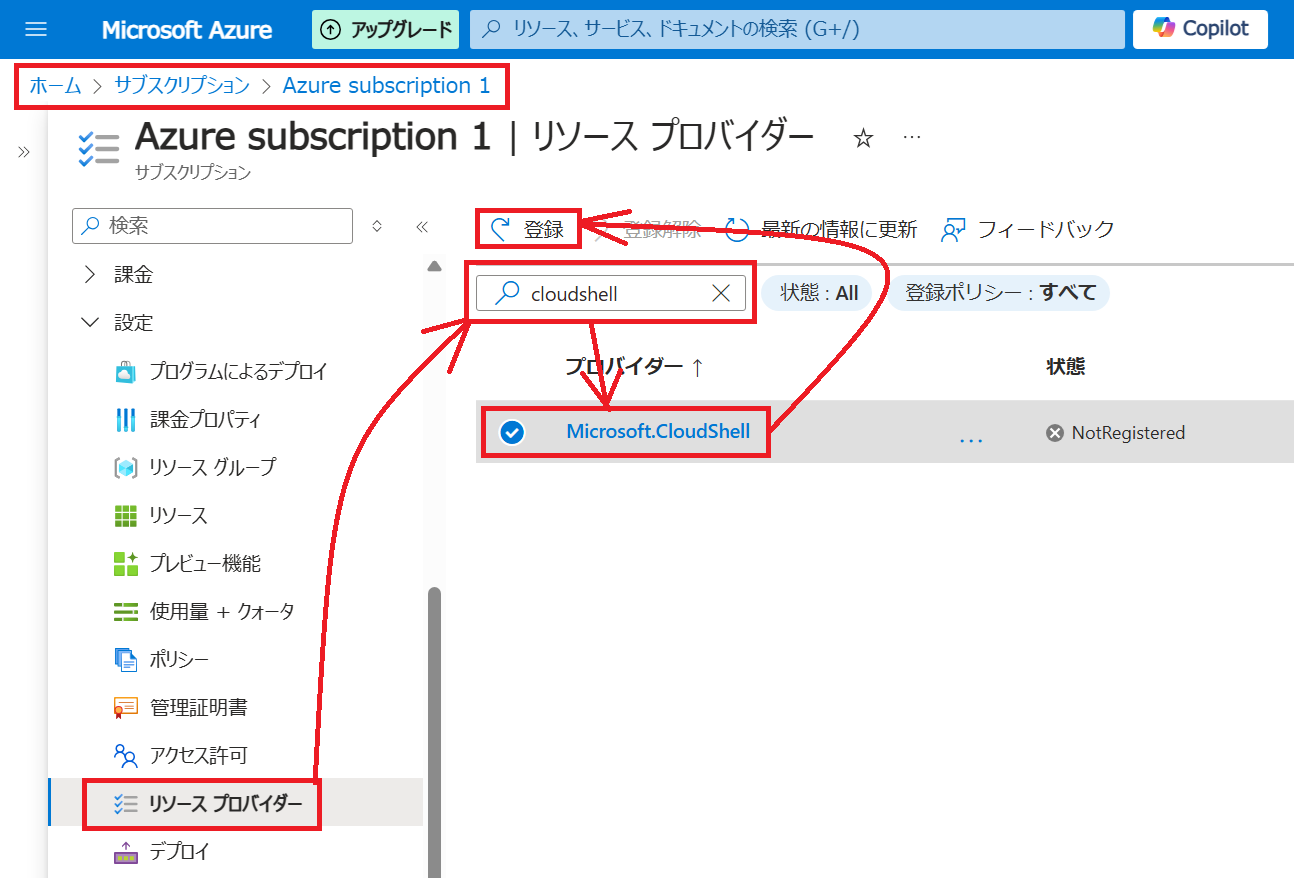Click the subscription resource providers page icon

coord(99,148)
